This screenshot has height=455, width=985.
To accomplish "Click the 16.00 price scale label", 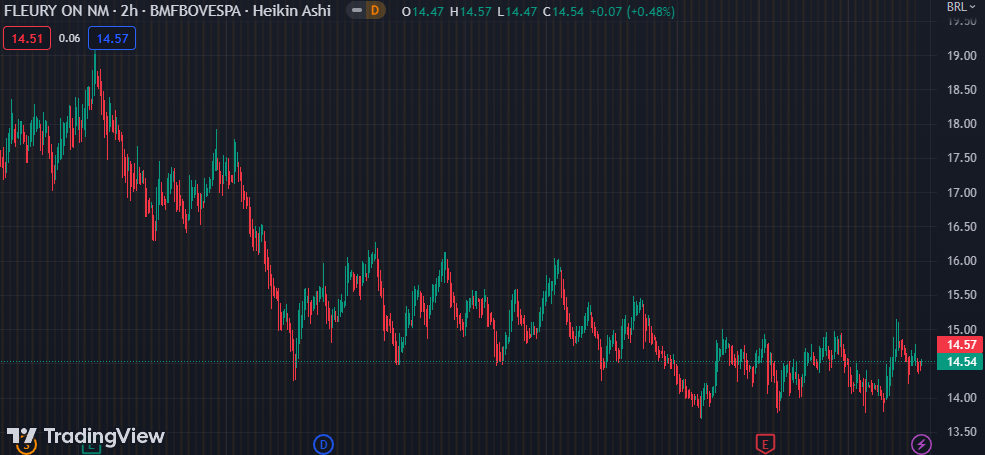I will tap(961, 261).
